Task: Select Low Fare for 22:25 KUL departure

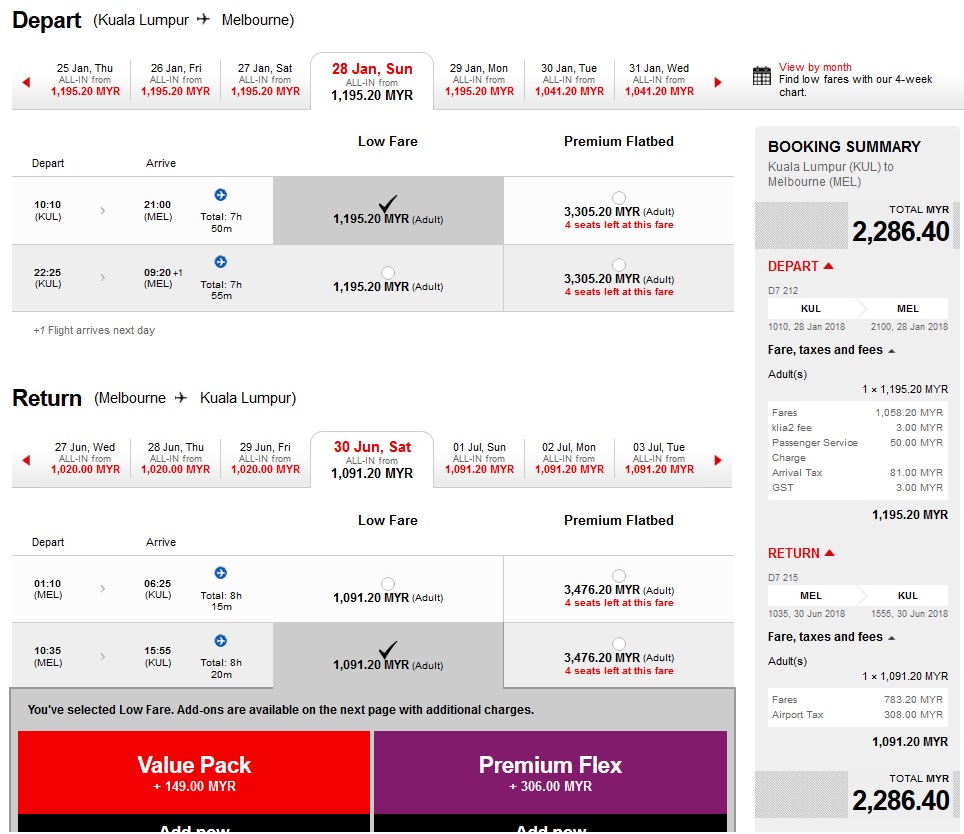Action: click(388, 273)
